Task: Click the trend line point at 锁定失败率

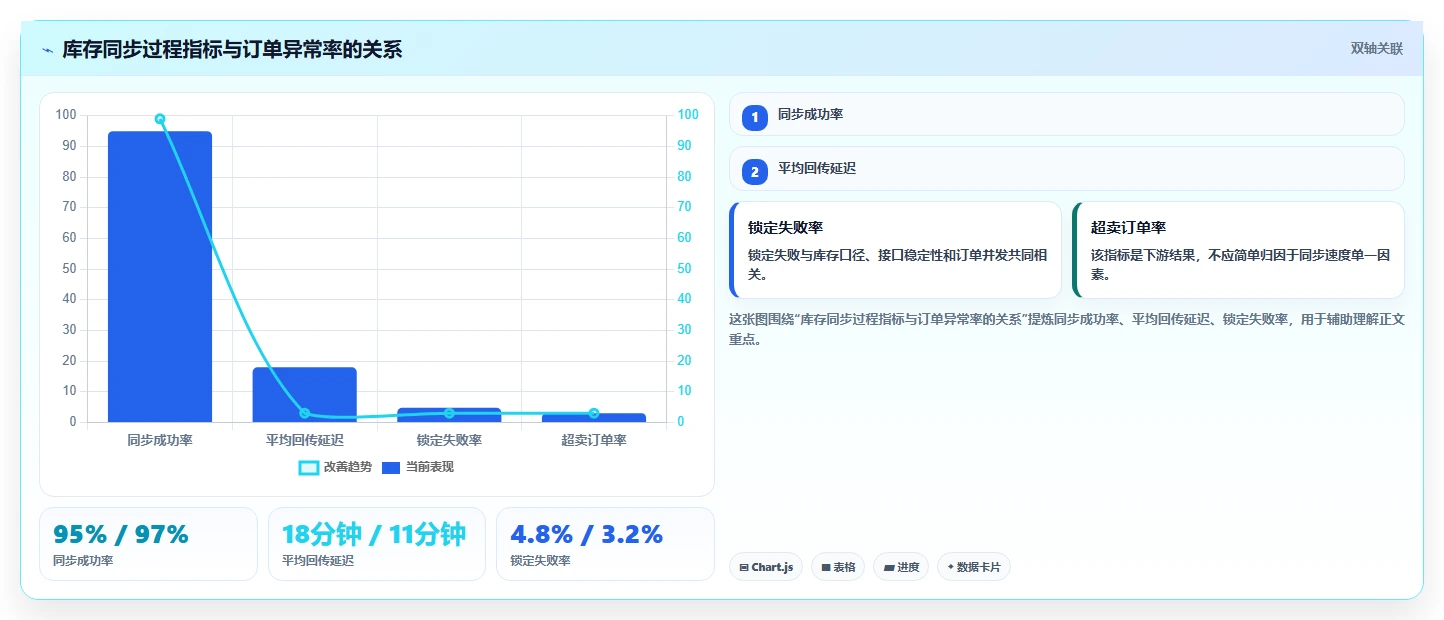Action: click(449, 413)
